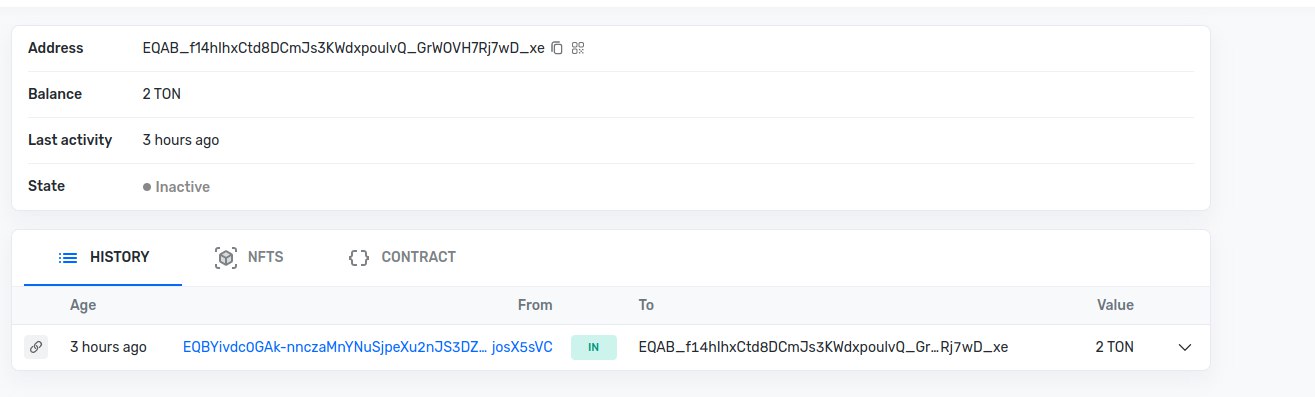Select the HISTORY tab

pyautogui.click(x=103, y=257)
